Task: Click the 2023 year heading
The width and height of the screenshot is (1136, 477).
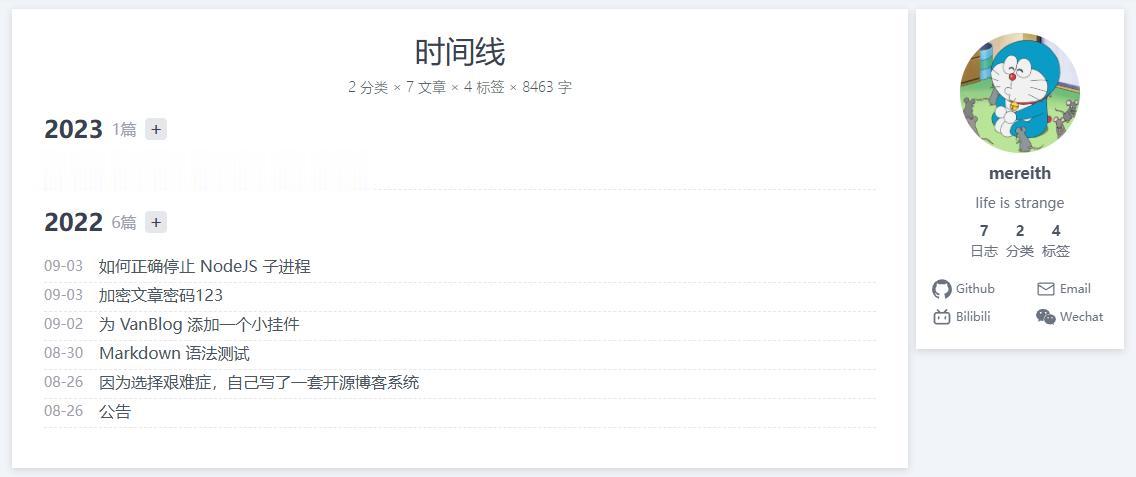Action: (x=73, y=130)
